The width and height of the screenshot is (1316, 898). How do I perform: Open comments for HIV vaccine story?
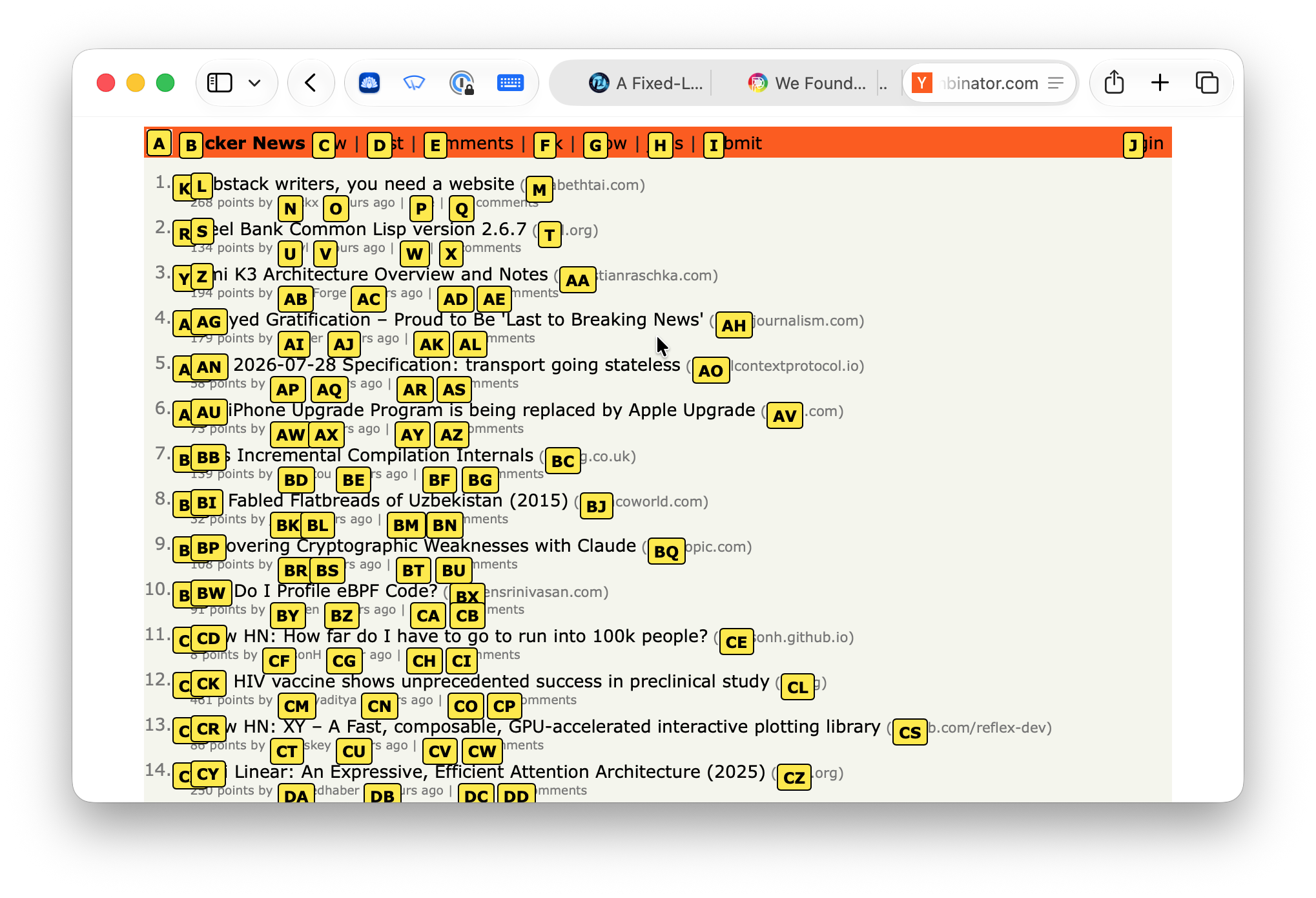(532, 700)
